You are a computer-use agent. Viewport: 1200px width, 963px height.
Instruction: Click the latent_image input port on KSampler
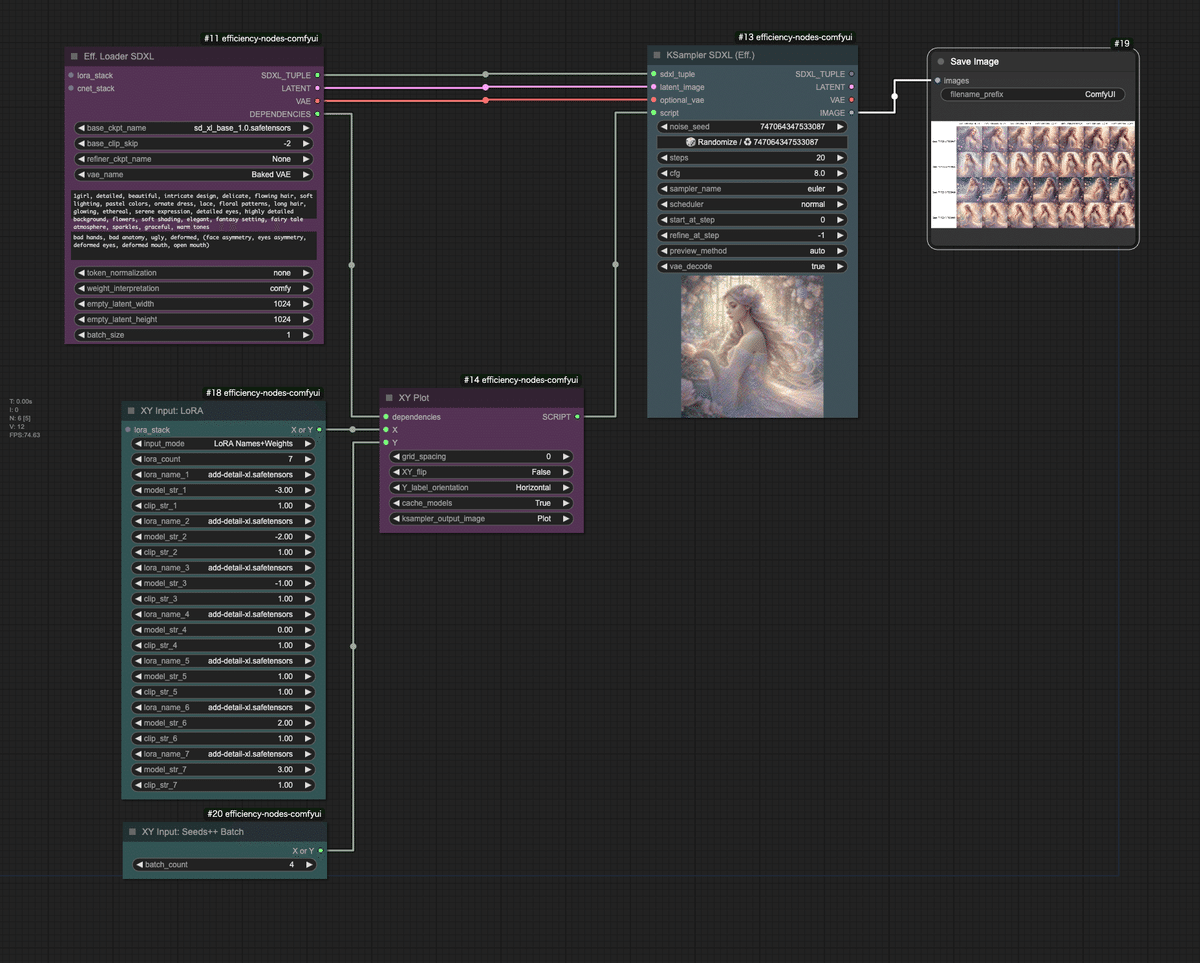point(653,87)
